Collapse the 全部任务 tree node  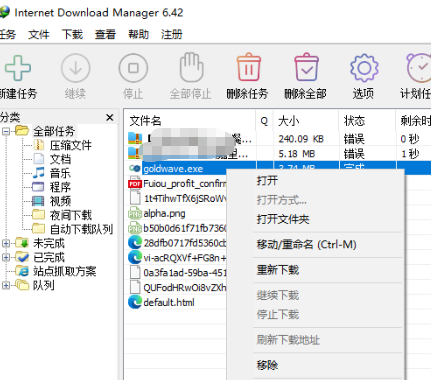click(x=6, y=131)
